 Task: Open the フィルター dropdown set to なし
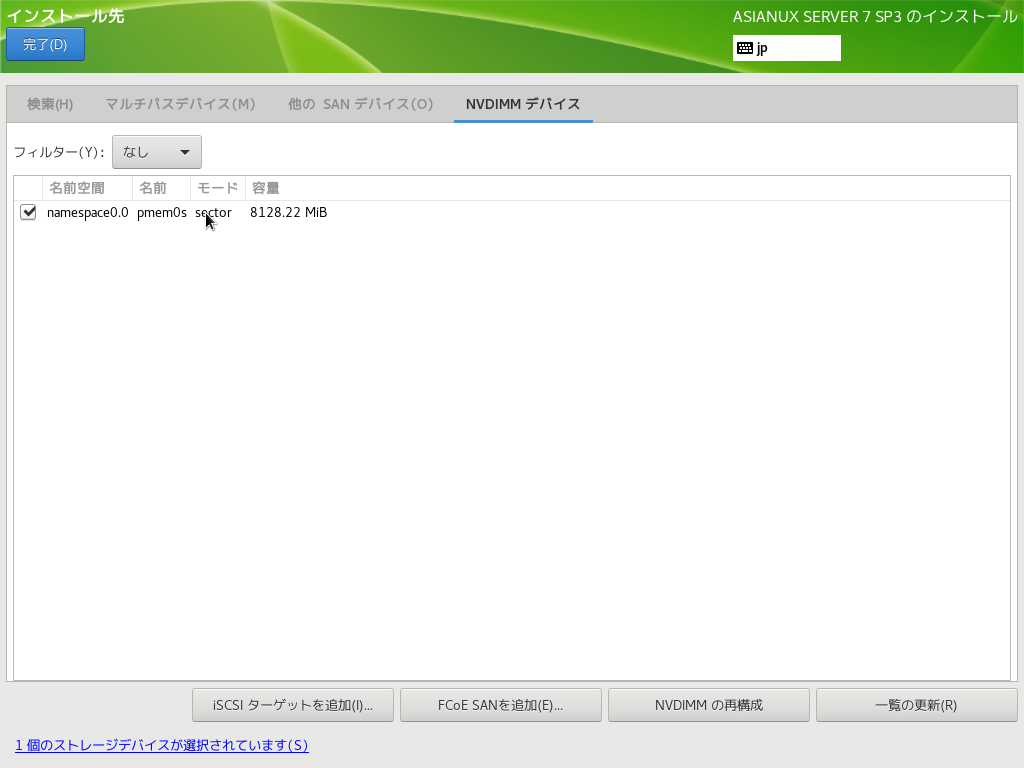(157, 152)
